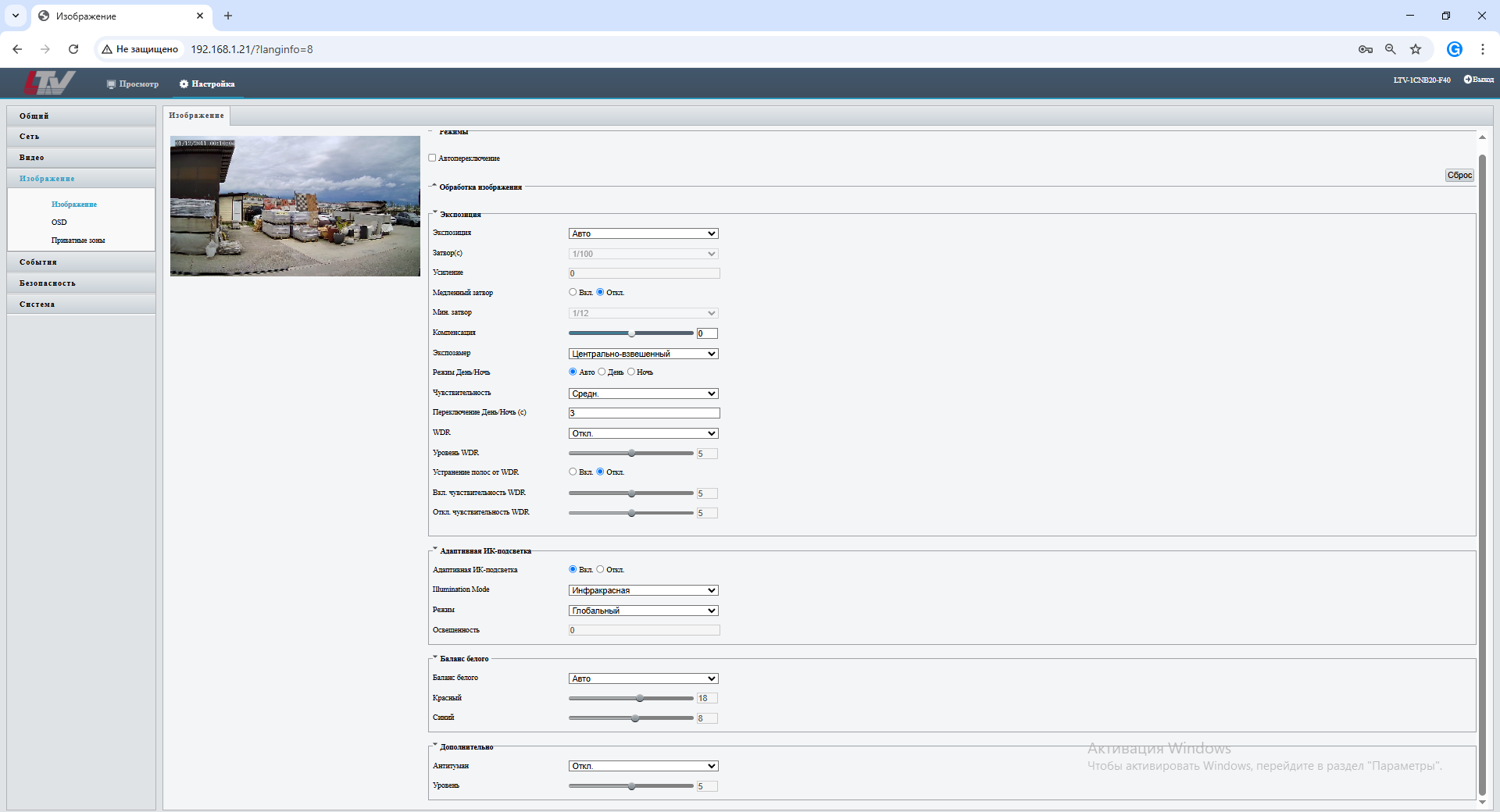Adjust the Красный white balance slider
1500x812 pixels.
631,698
